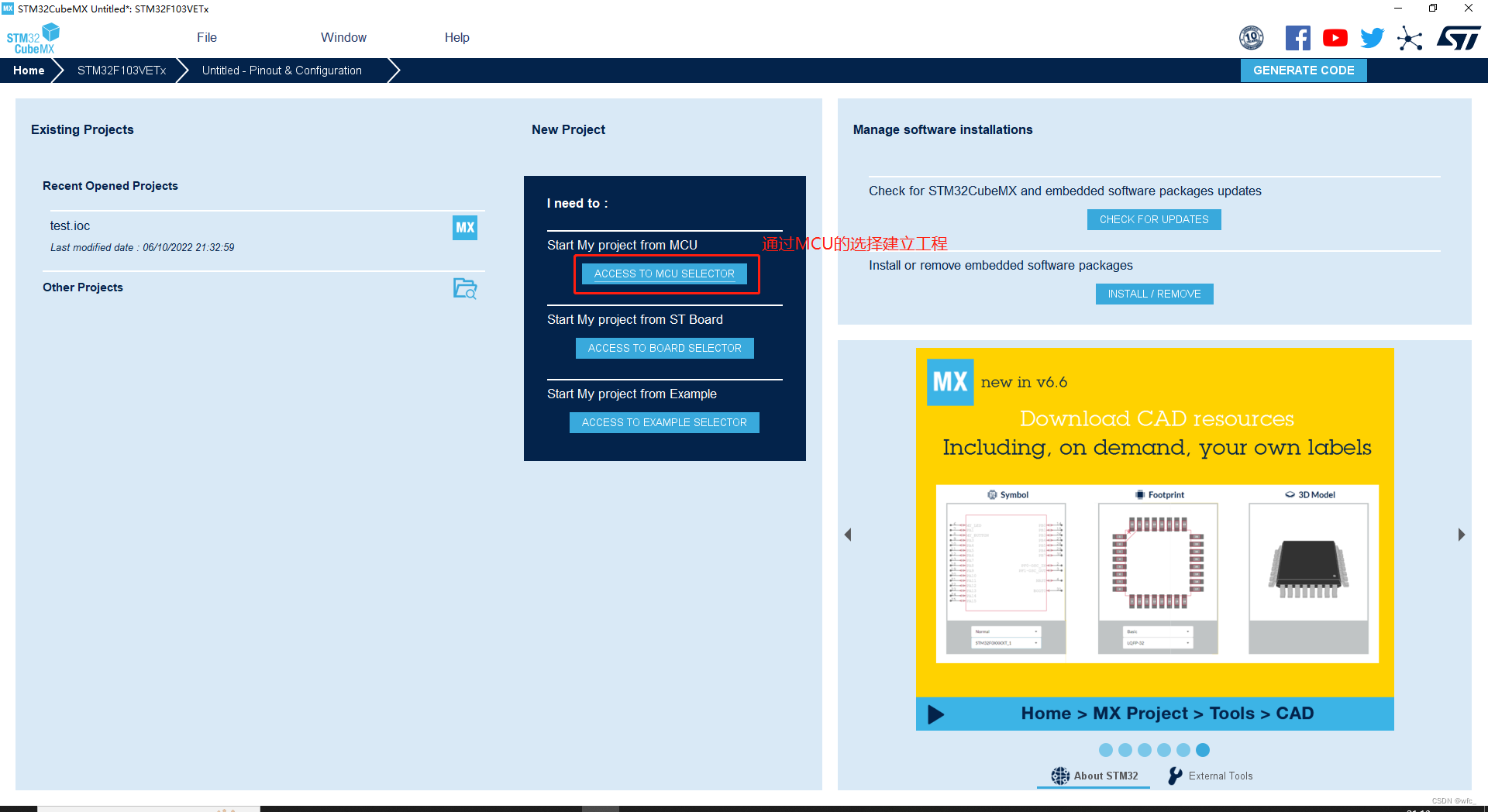Select the fifth carousel dot
The height and width of the screenshot is (812, 1488).
tap(1183, 750)
